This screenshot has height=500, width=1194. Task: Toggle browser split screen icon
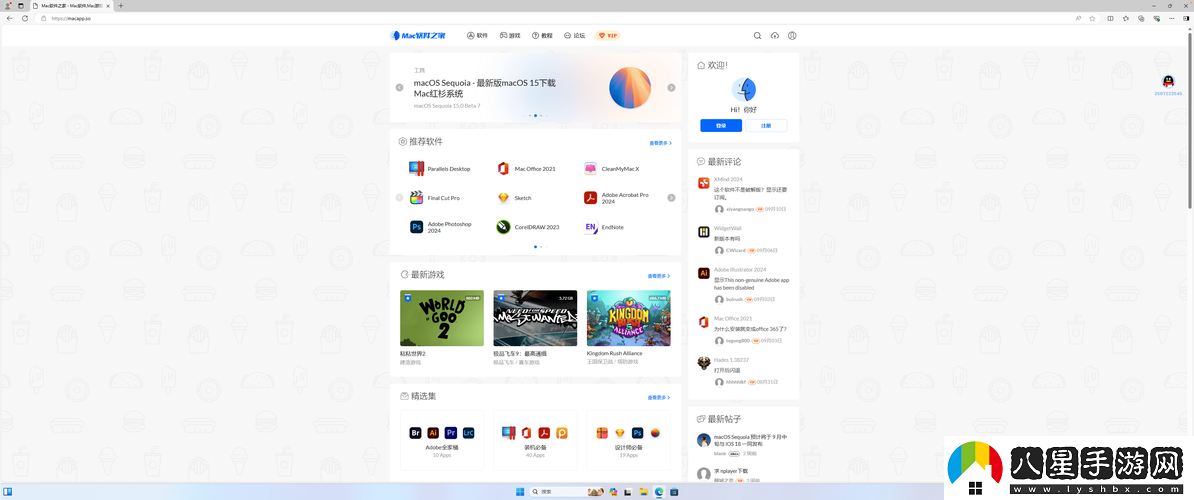(x=1111, y=18)
